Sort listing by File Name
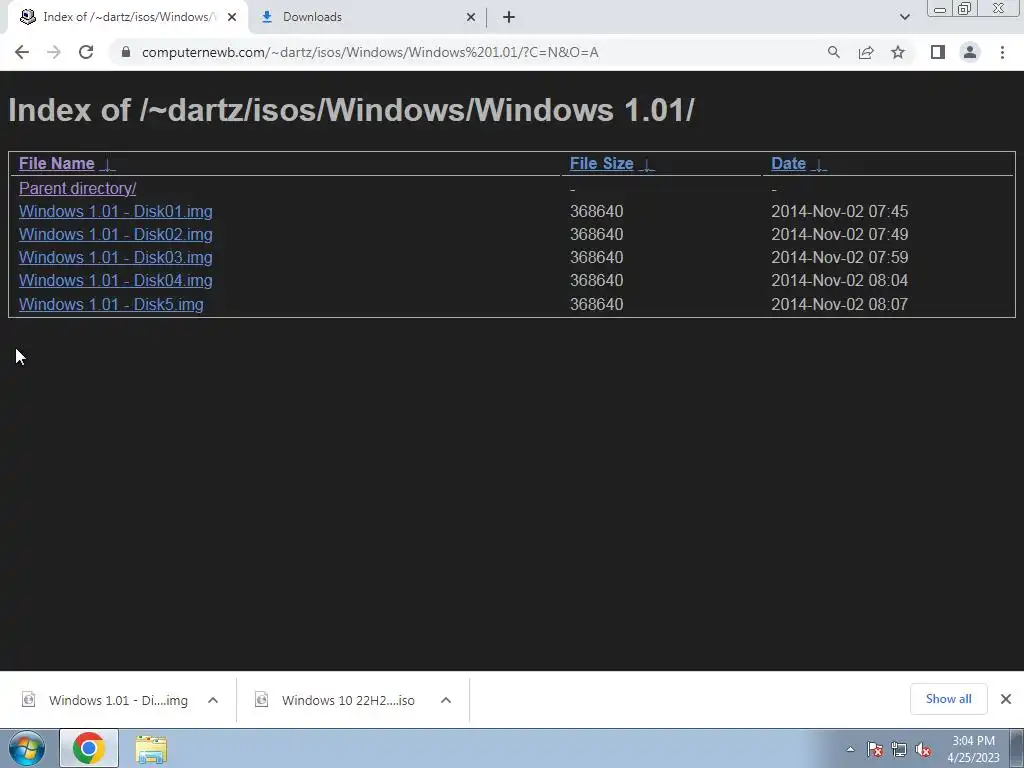1024x768 pixels. (x=57, y=163)
